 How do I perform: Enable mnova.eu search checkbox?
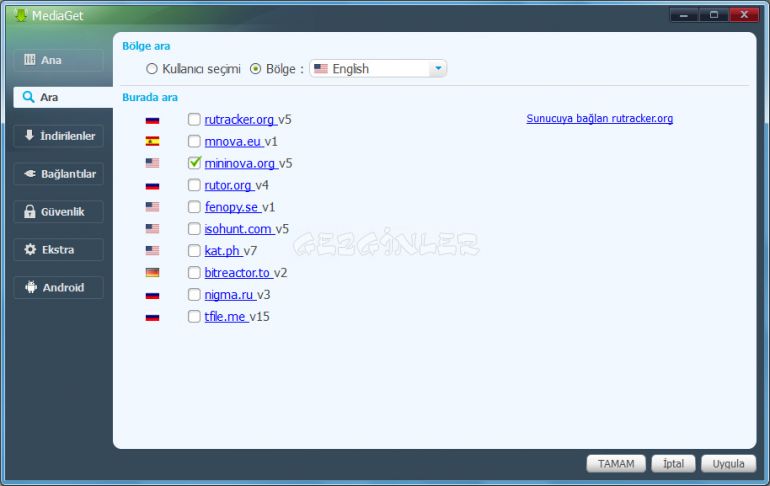[x=194, y=141]
